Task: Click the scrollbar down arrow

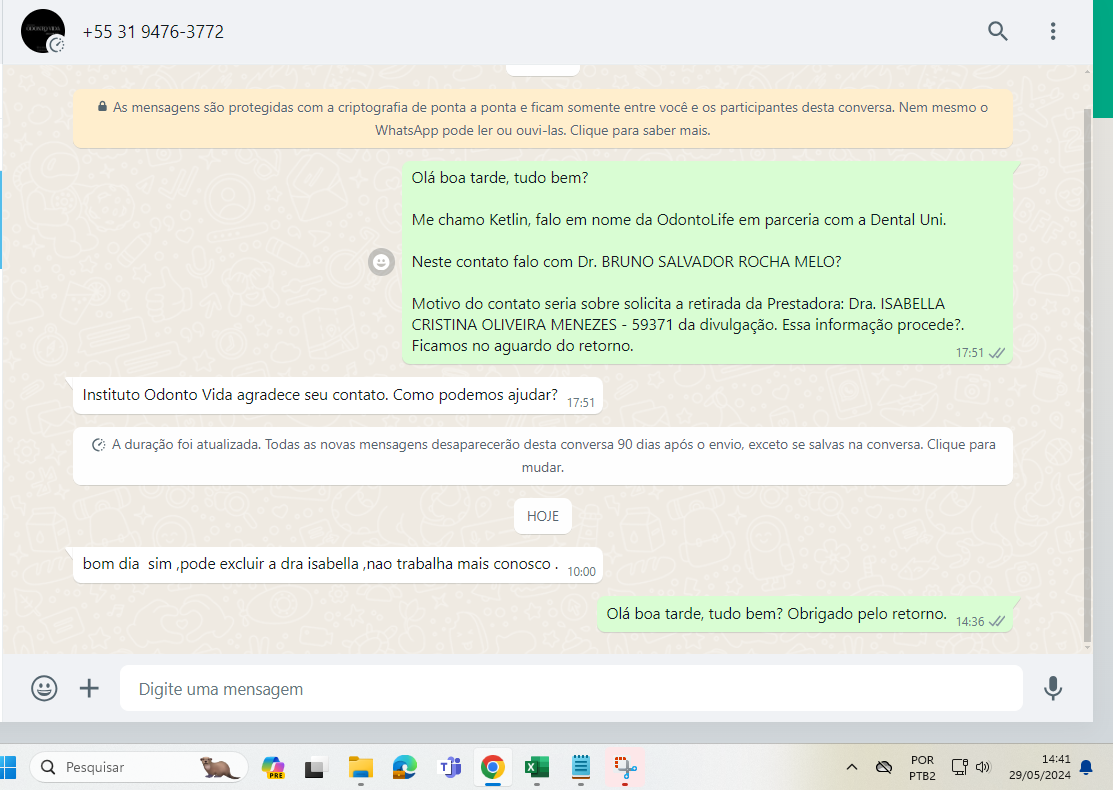Action: pyautogui.click(x=1087, y=647)
